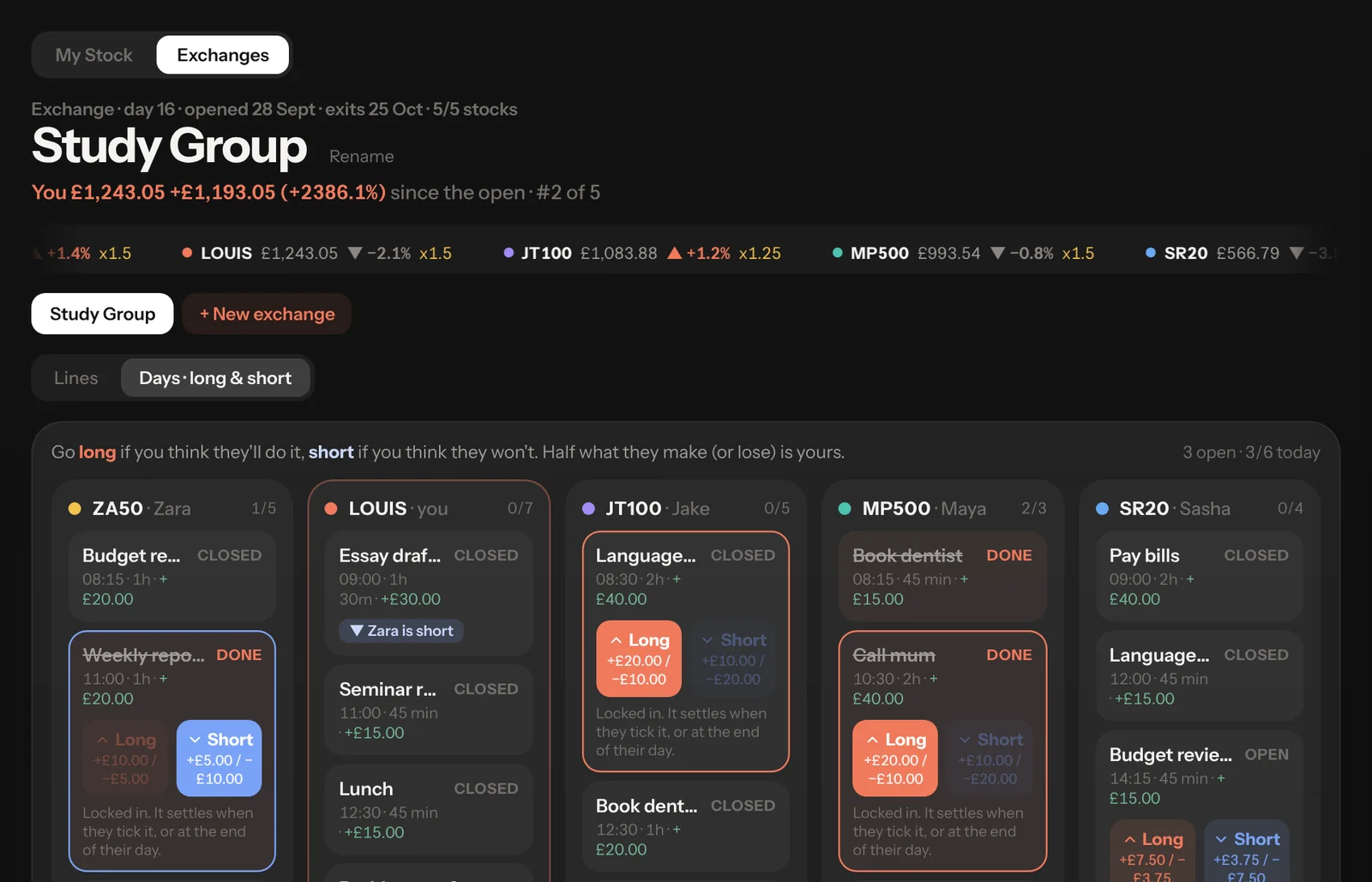This screenshot has height=882, width=1372.
Task: Select the Study Group exchange chip
Action: pos(102,314)
